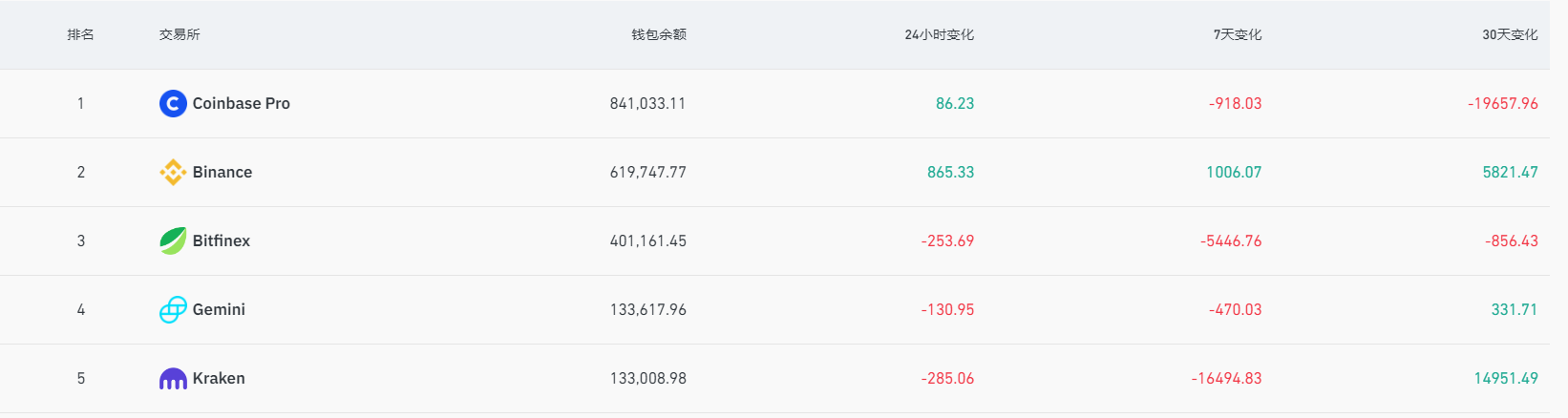Sort by 30天变化 column header
Screen dimensions: 1568x418
pos(1510,34)
